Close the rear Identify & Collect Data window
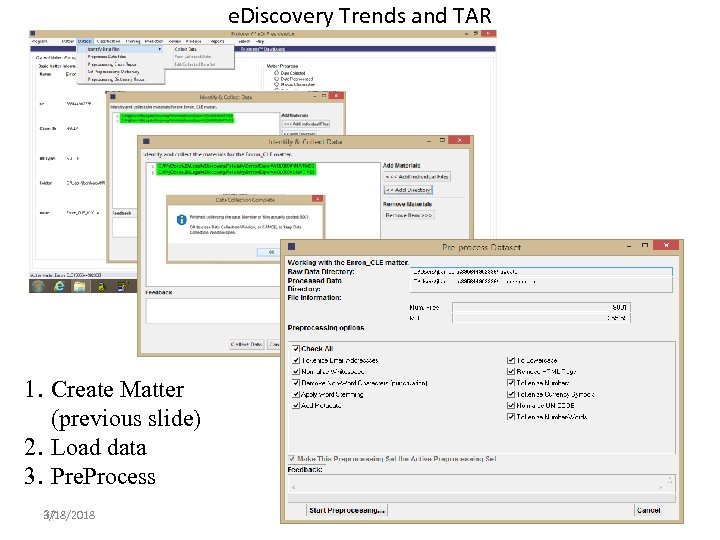 (336, 96)
